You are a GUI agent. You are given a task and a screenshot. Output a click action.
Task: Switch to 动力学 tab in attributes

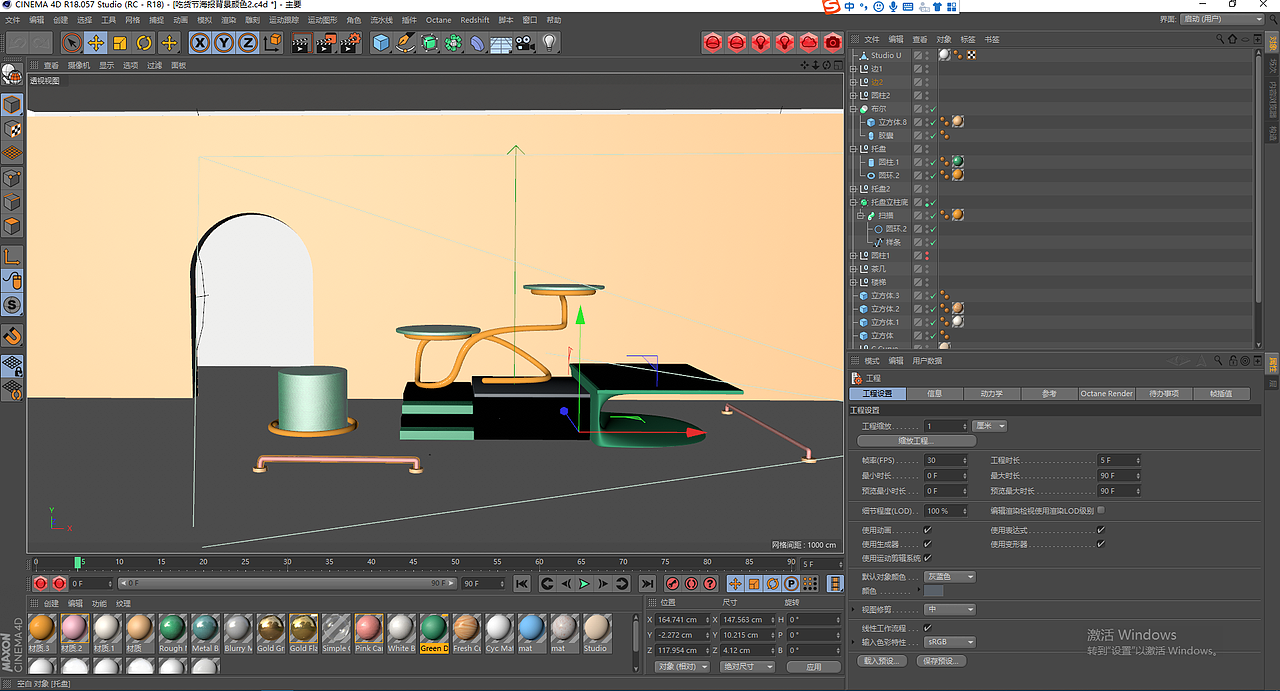(x=991, y=394)
